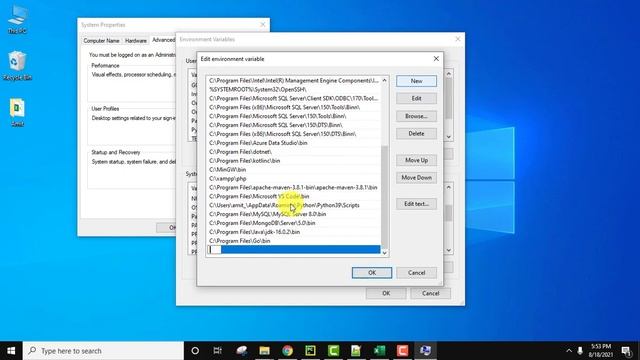Open the notification center icon
Screen dimensions: 640x360
point(627,351)
